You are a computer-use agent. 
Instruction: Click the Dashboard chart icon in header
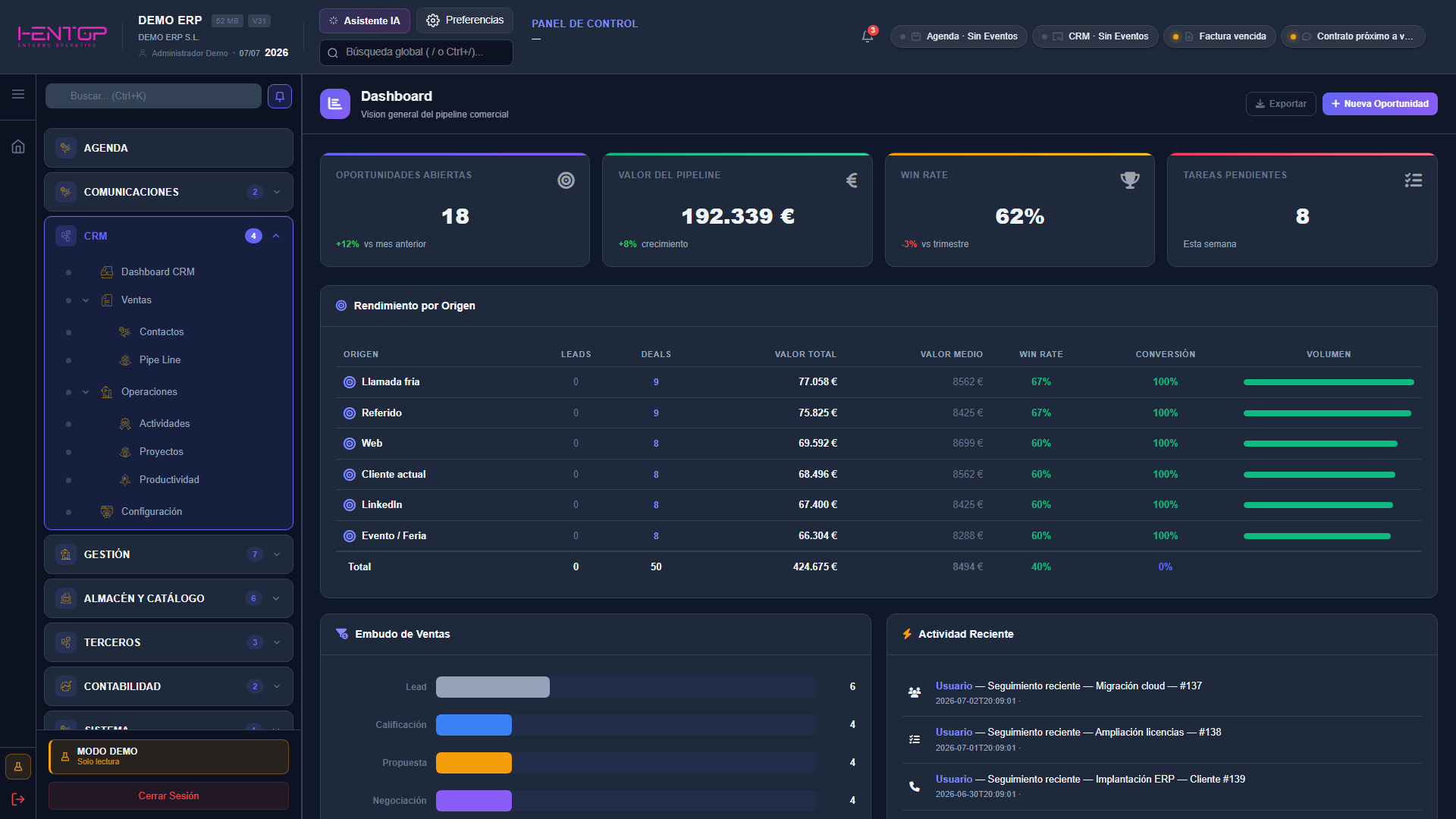point(335,104)
